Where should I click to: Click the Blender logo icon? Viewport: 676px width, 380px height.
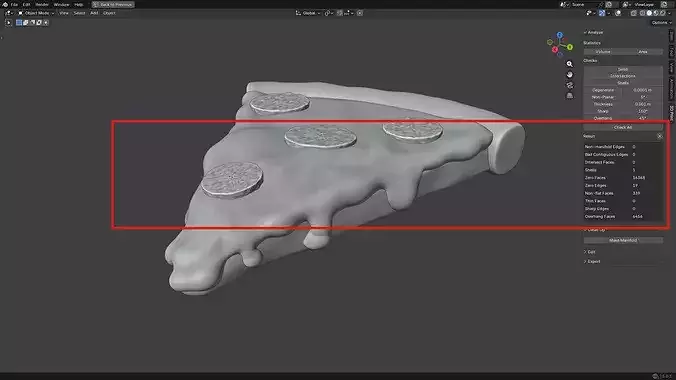pos(5,4)
